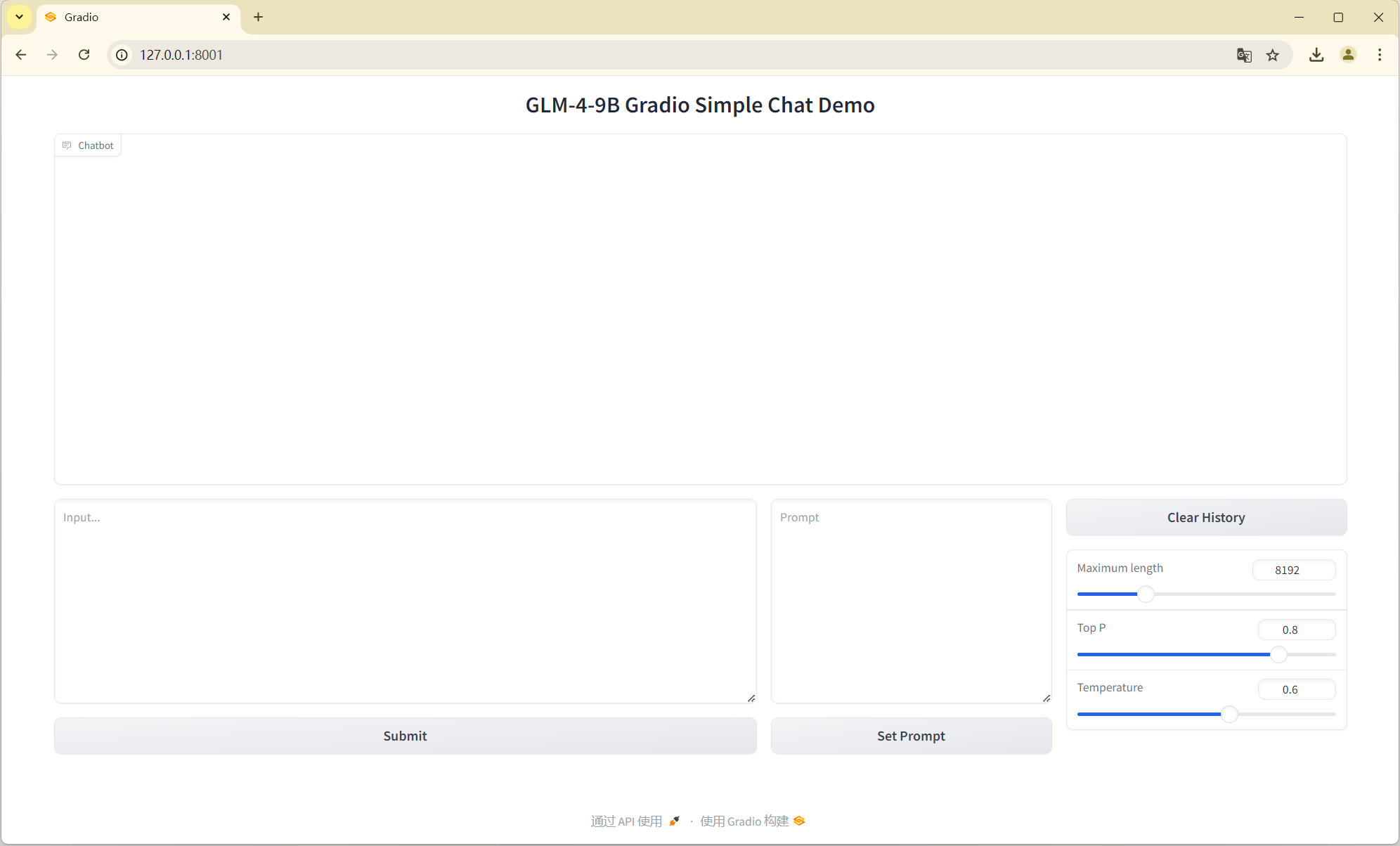Viewport: 1400px width, 846px height.
Task: Open a new browser tab
Action: (x=258, y=17)
